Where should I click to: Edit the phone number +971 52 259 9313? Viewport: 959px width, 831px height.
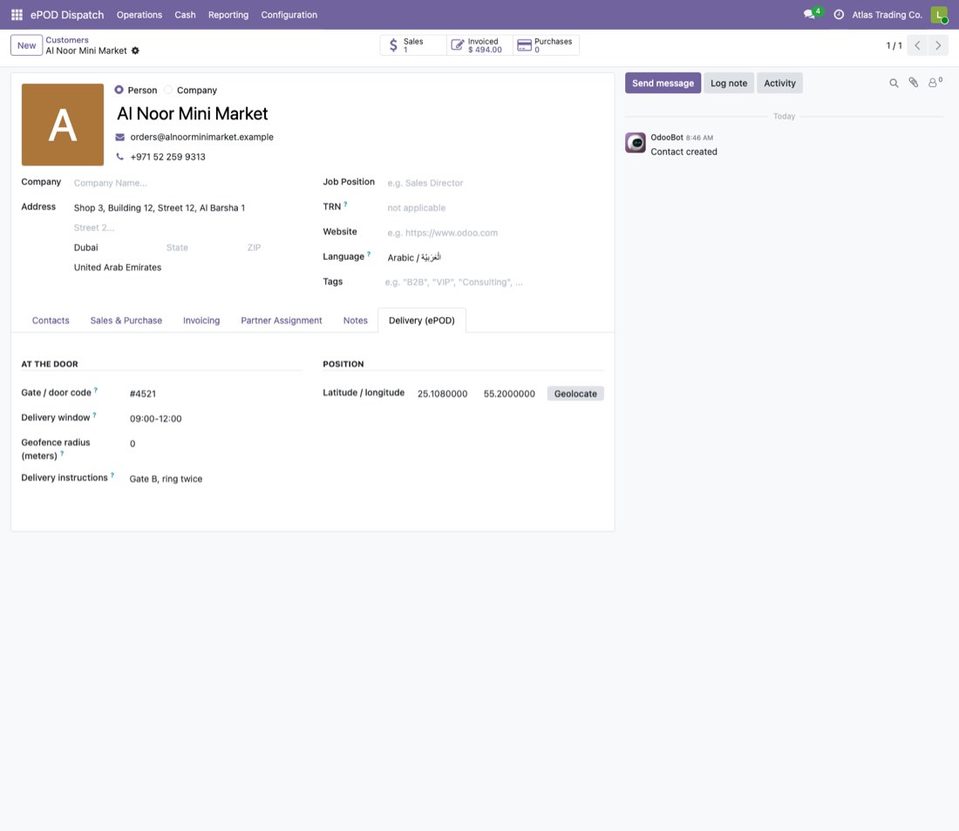tap(168, 157)
